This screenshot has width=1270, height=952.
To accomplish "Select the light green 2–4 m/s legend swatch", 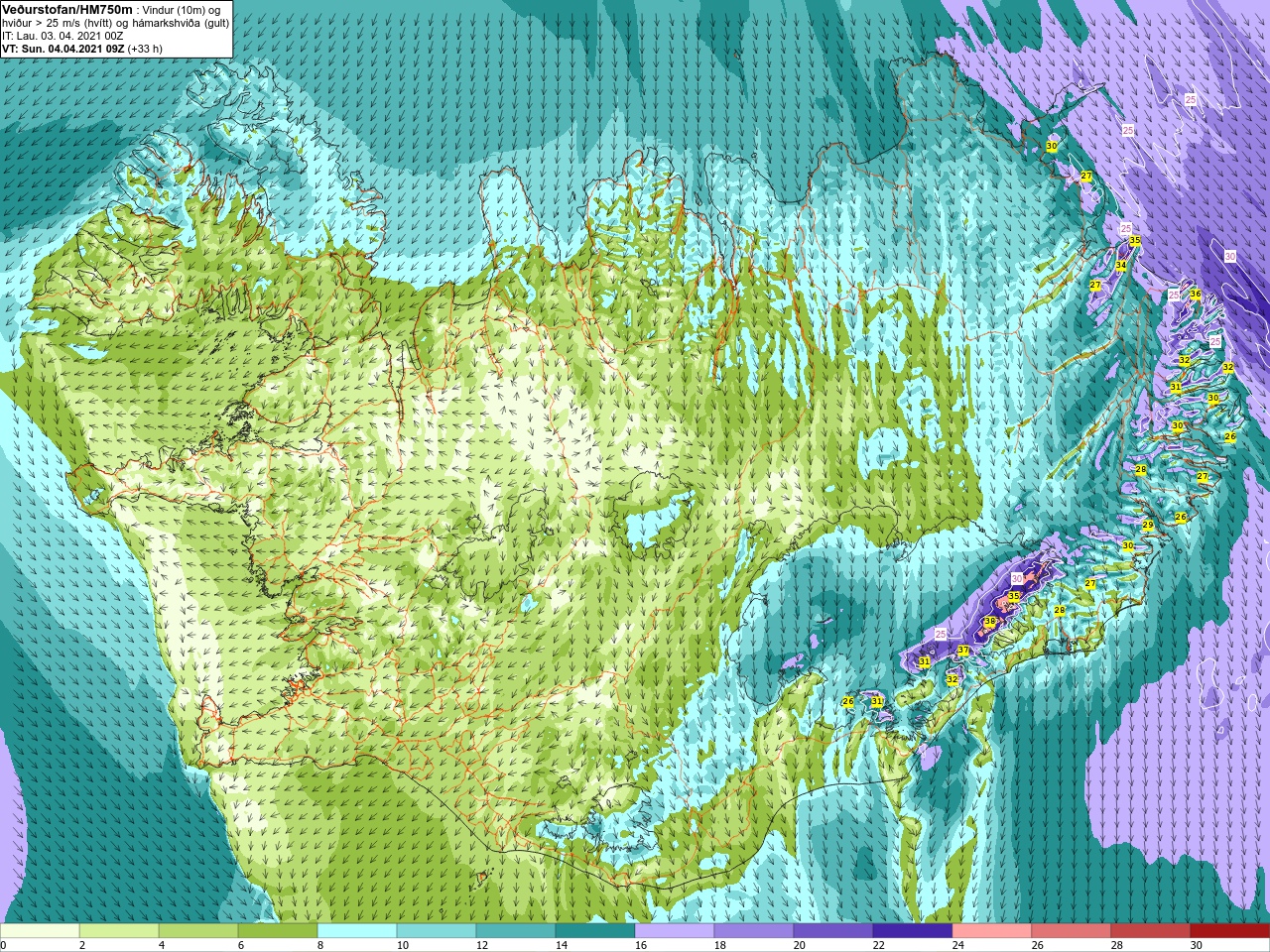I will click(x=119, y=931).
